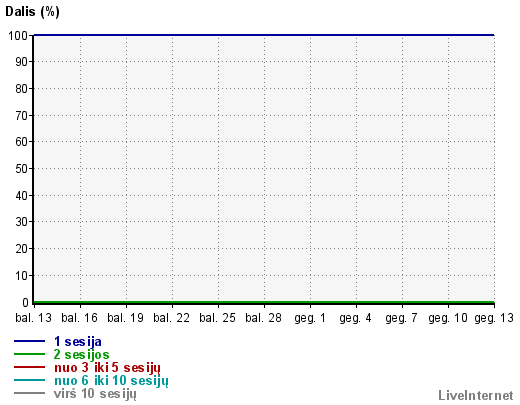Viewport: 520px width, 405px height.
Task: Select the "virš 10 sesijų" legend label
Action: [x=95, y=394]
